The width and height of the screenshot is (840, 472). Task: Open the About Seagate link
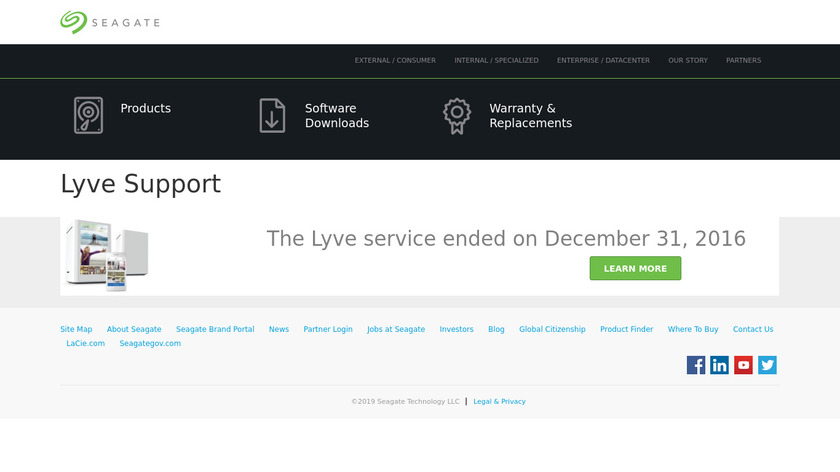(x=134, y=329)
